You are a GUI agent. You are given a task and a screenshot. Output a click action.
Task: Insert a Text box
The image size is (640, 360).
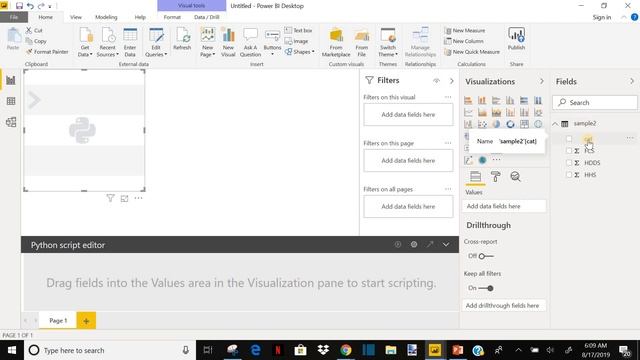tap(298, 30)
